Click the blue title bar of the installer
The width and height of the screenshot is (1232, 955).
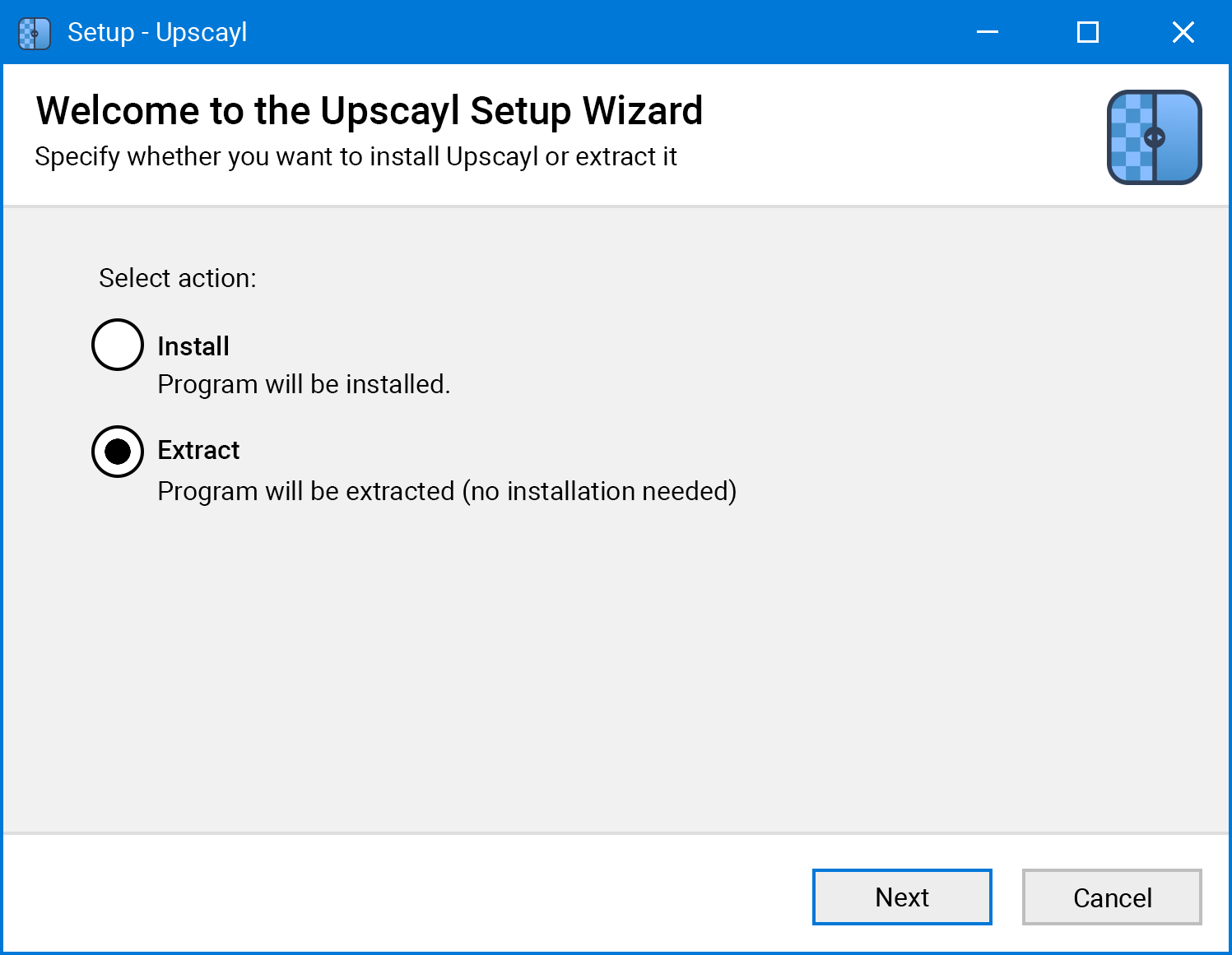tap(576, 32)
